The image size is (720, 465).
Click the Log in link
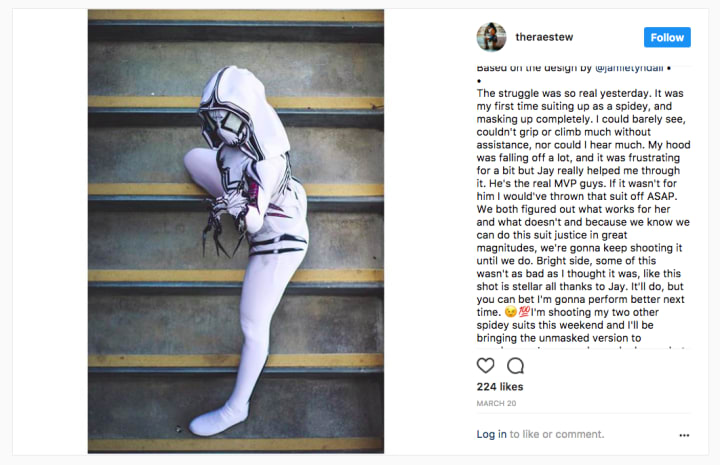point(491,434)
